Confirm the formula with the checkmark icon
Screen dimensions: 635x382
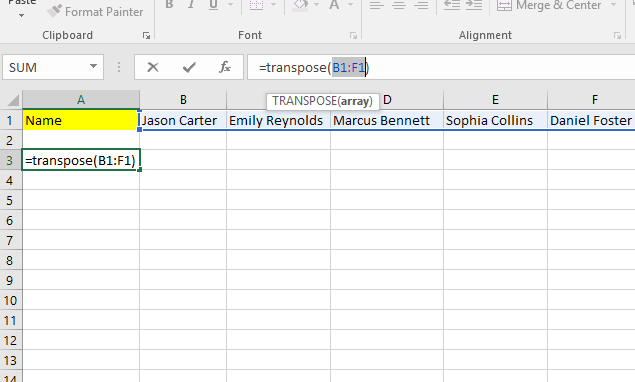pyautogui.click(x=189, y=67)
